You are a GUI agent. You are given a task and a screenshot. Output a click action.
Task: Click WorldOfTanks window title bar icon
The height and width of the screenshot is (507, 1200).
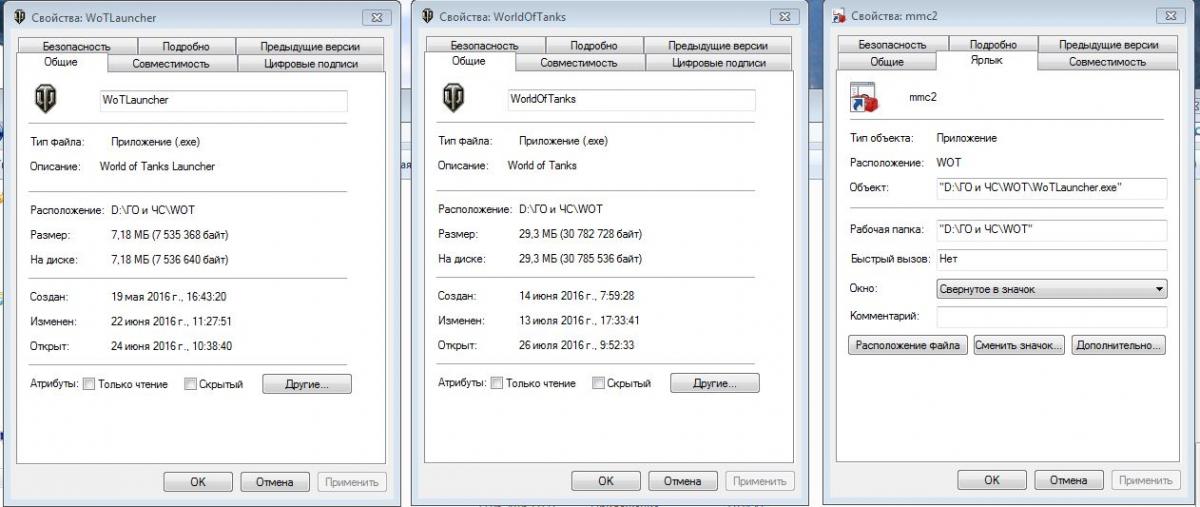pos(428,16)
